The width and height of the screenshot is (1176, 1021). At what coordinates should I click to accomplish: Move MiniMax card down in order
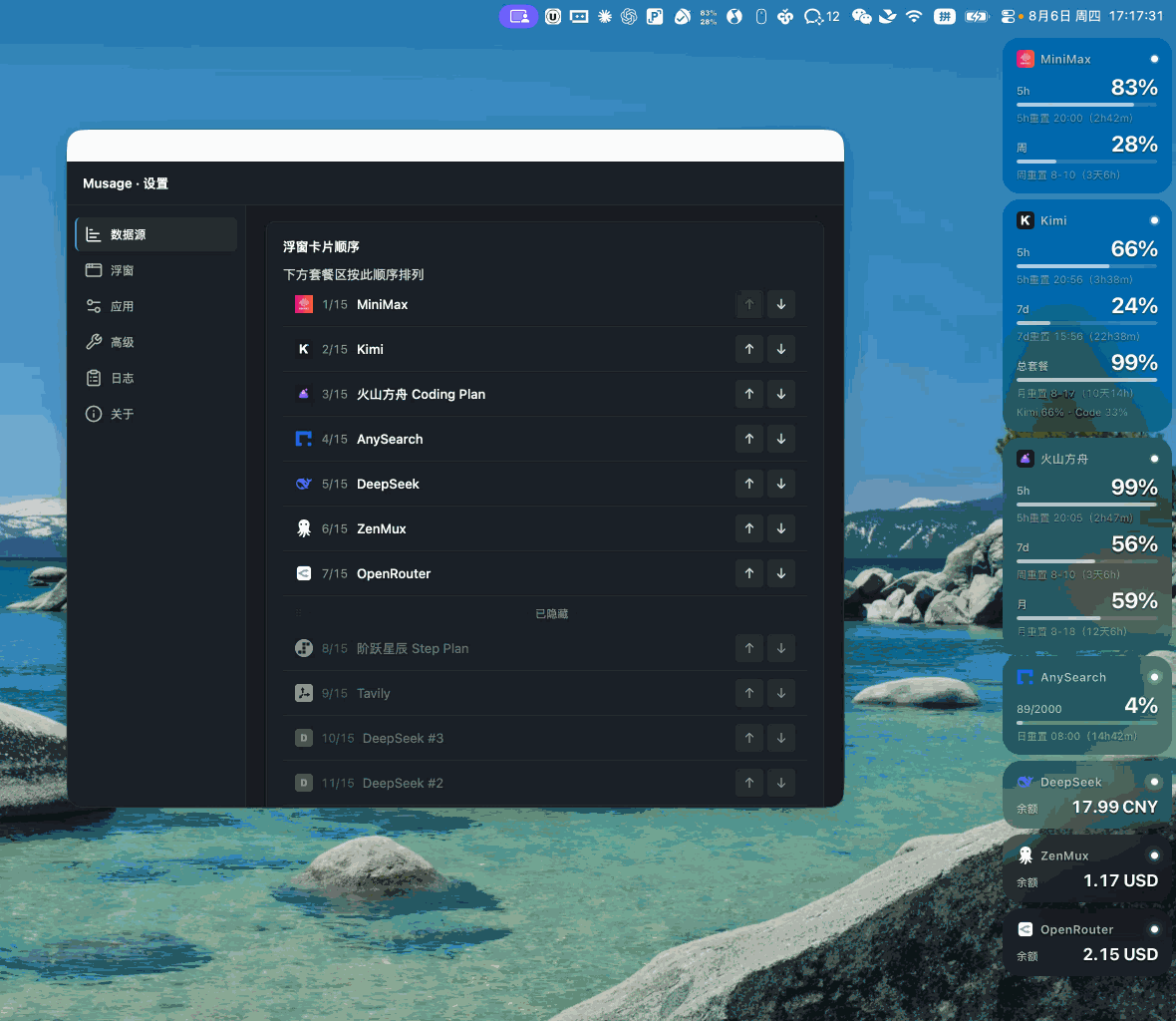pyautogui.click(x=780, y=304)
